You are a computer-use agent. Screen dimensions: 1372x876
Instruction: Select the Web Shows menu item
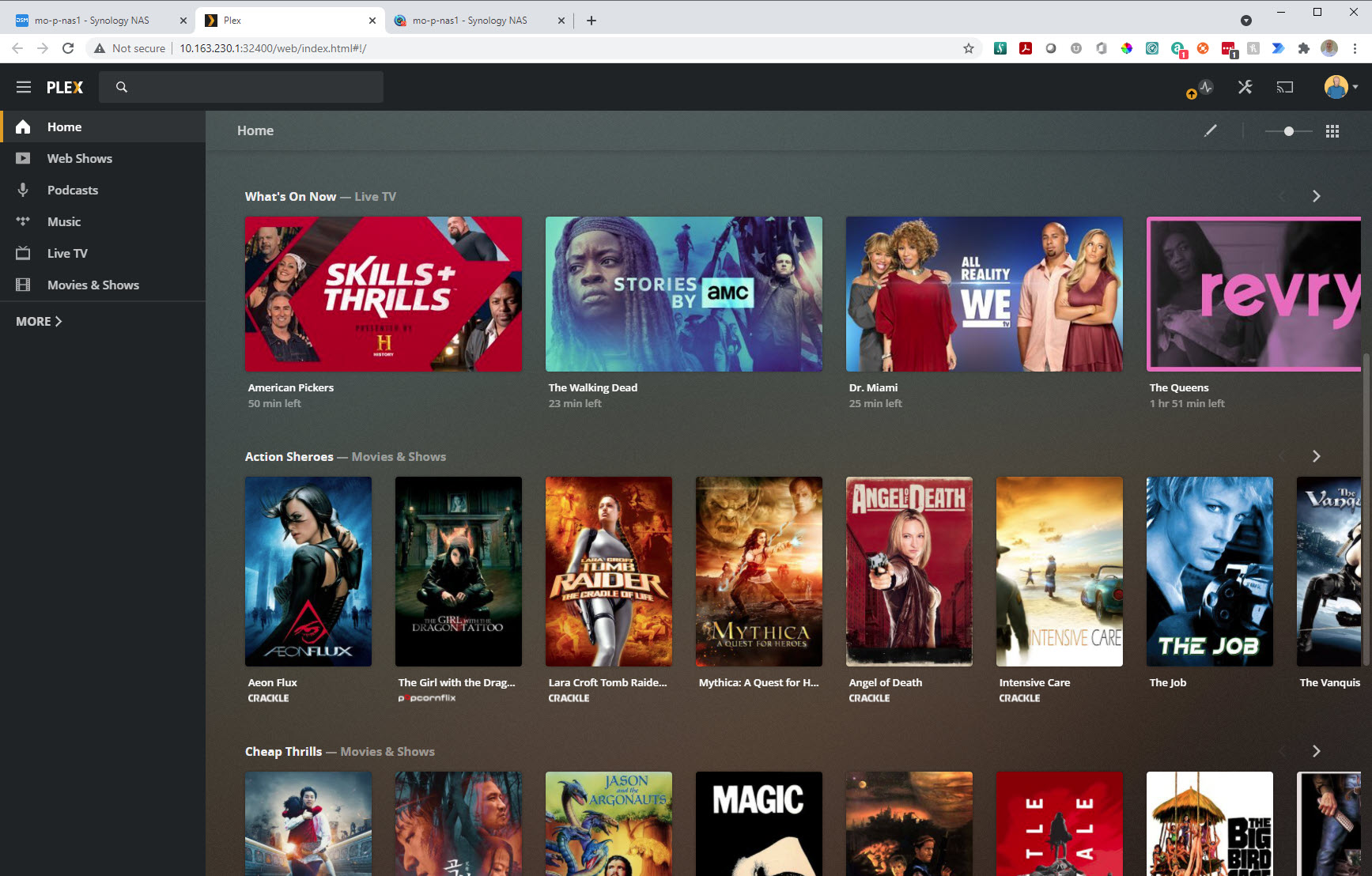(79, 158)
